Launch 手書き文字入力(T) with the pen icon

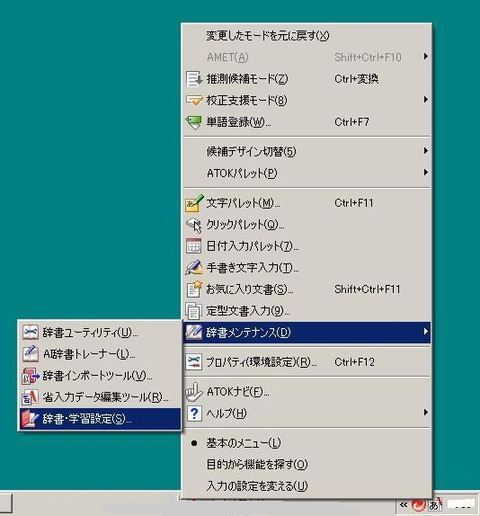pos(194,268)
